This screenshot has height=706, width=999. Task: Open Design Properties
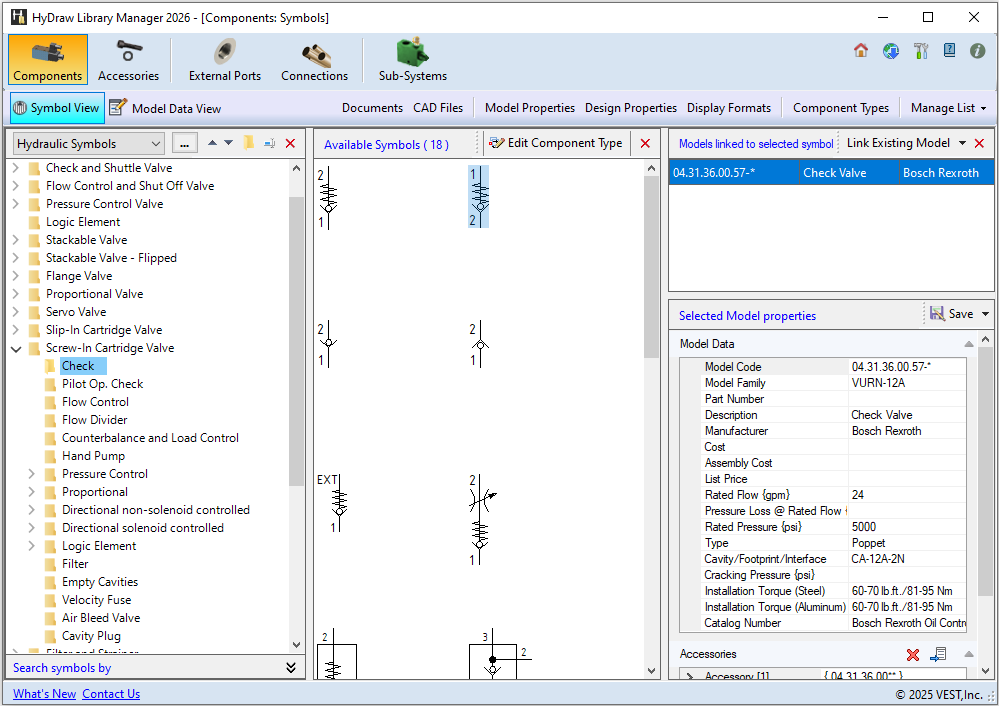(631, 108)
